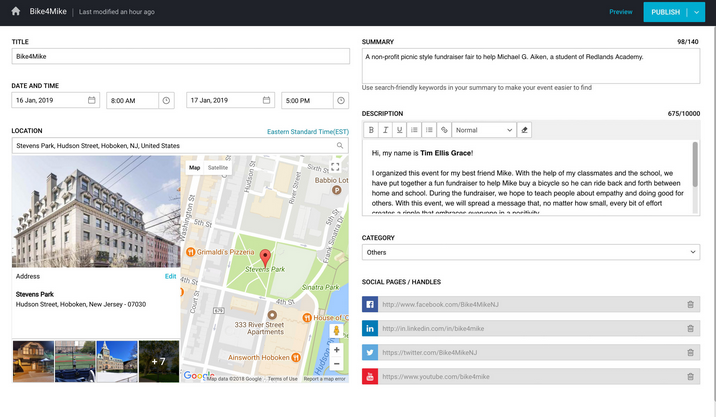Open the Category dropdown set to Others
This screenshot has height=417, width=716.
point(531,252)
